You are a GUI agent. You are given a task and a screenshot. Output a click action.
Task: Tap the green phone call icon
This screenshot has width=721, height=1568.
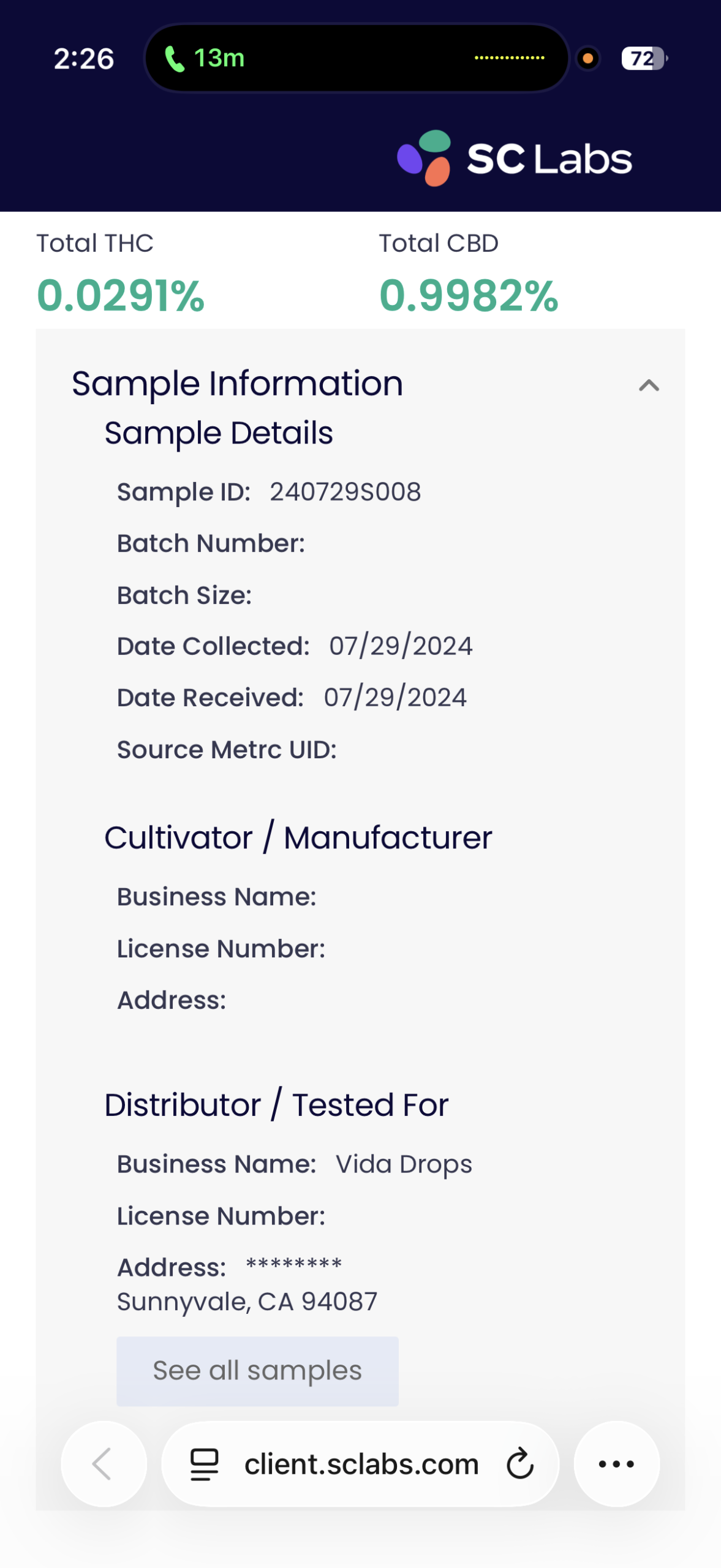click(x=175, y=59)
